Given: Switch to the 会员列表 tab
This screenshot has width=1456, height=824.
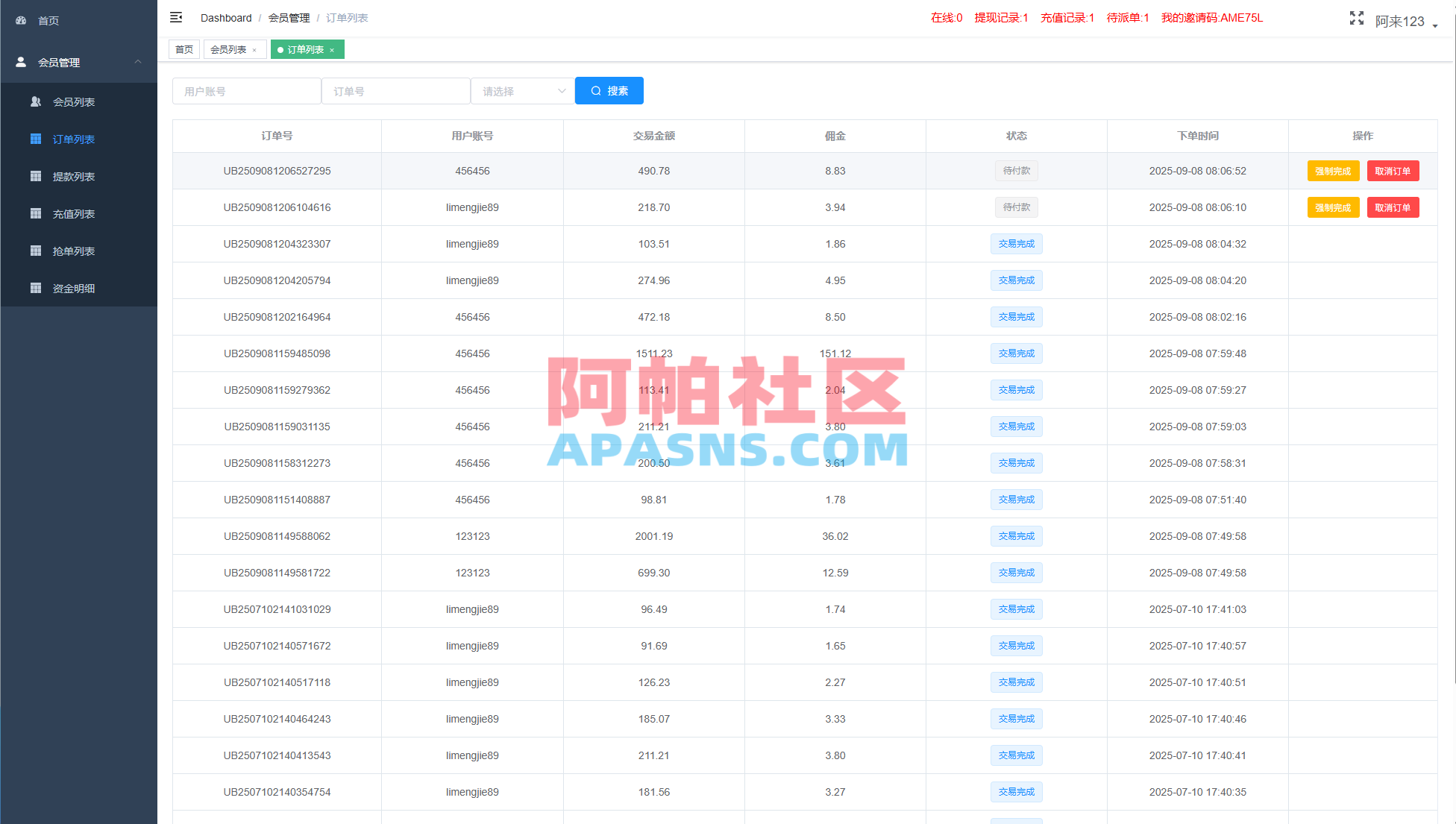Looking at the screenshot, I should pyautogui.click(x=230, y=49).
